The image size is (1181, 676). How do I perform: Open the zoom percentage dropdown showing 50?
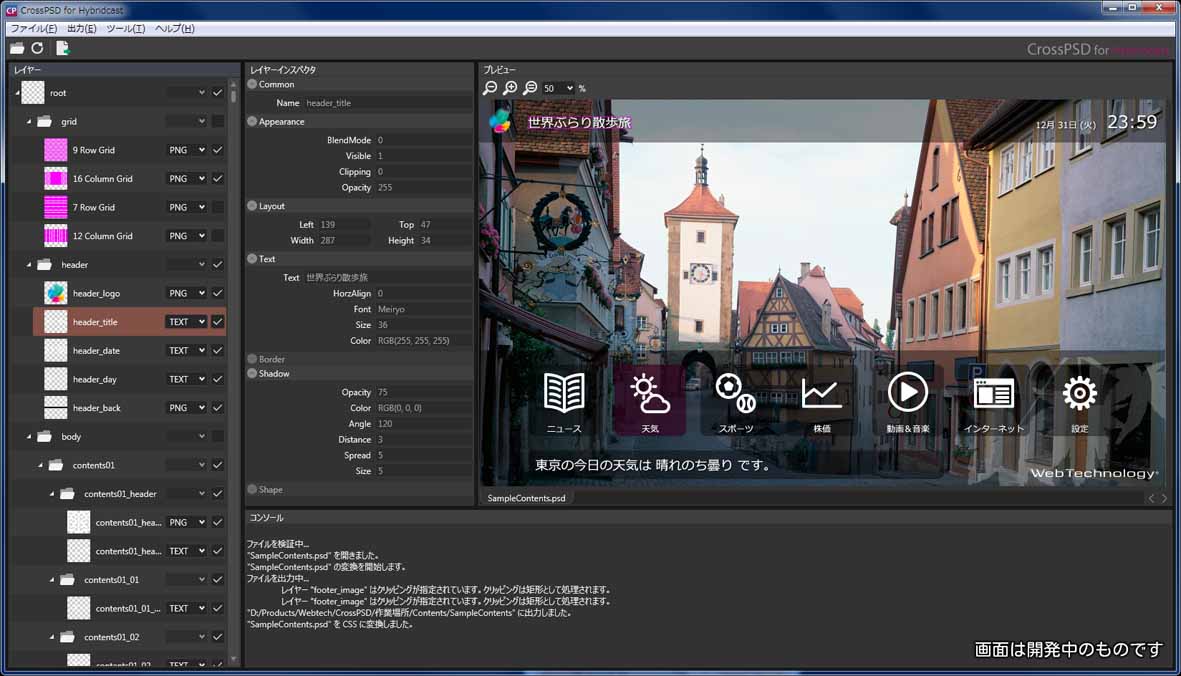point(558,88)
